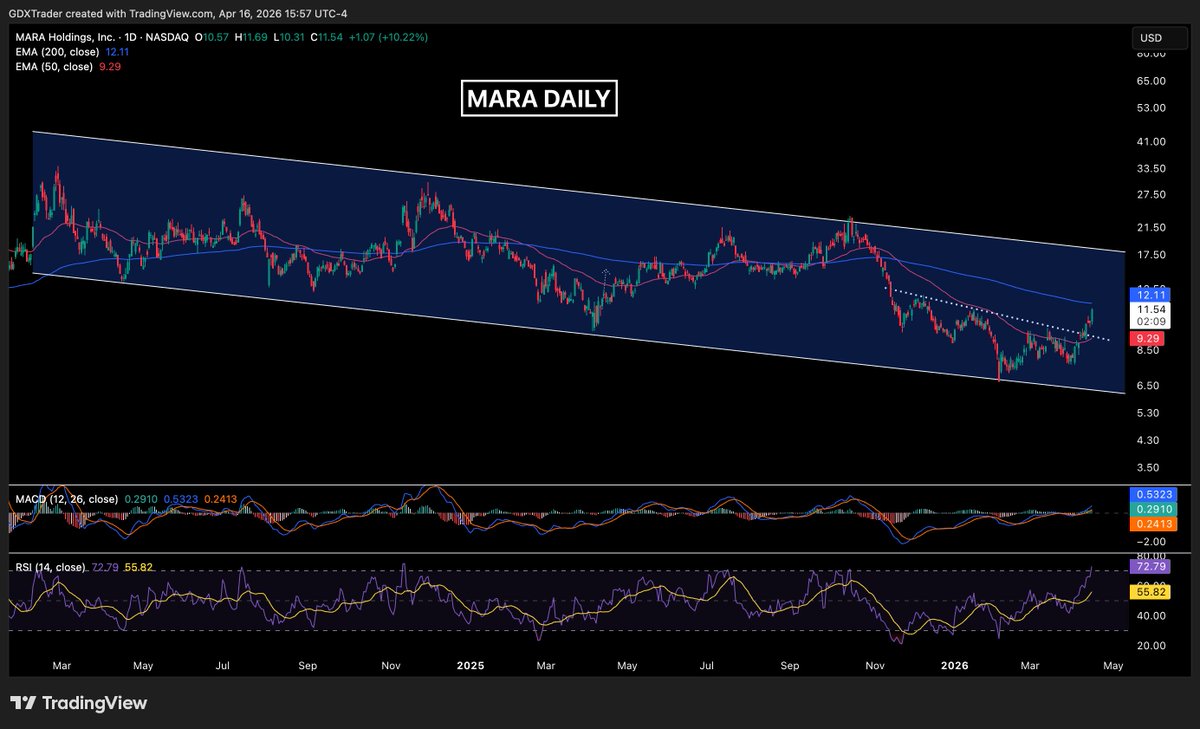Click the current price 11.54 label
1200x729 pixels.
point(1148,310)
